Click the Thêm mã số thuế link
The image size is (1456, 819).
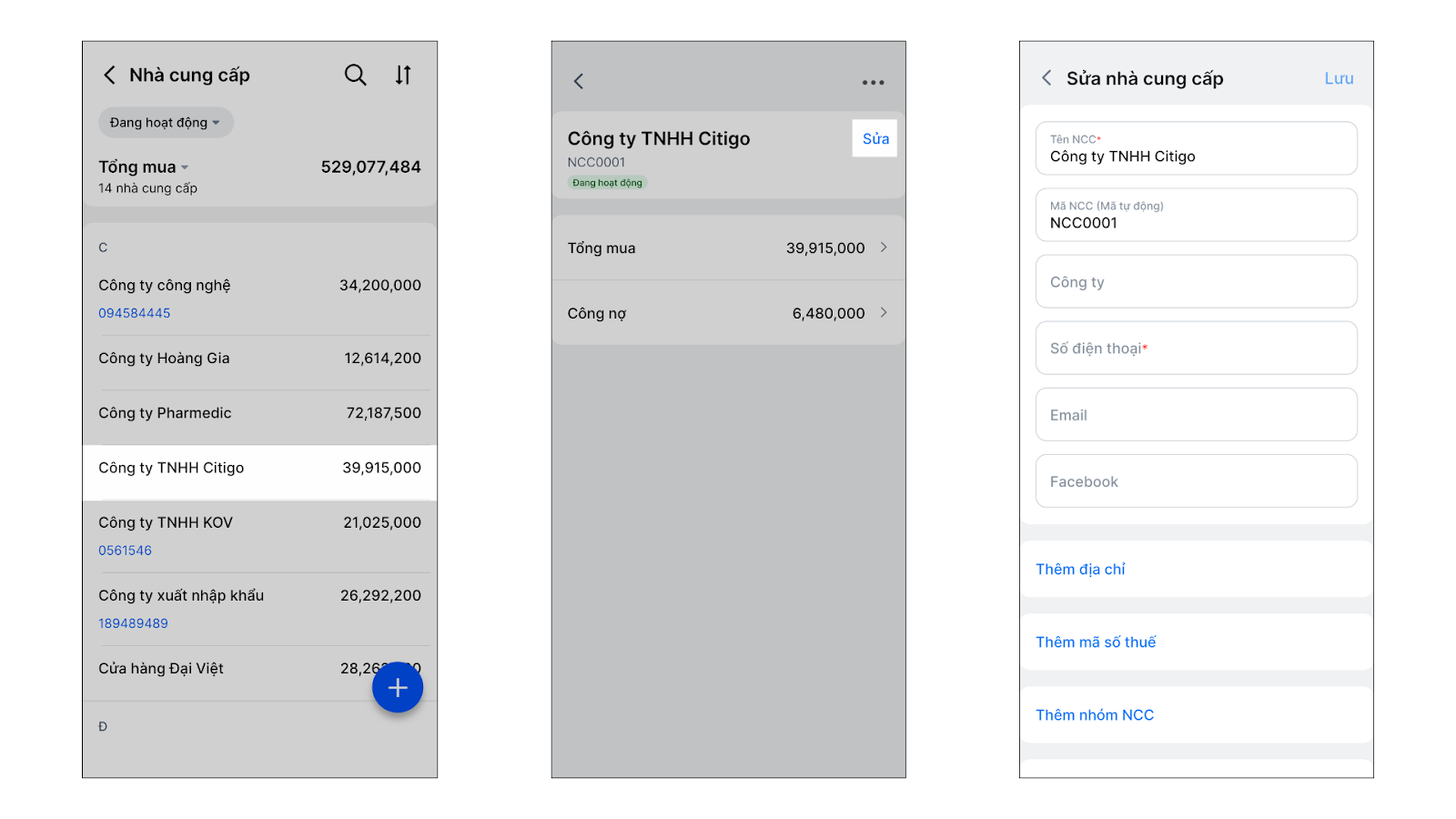[1096, 642]
